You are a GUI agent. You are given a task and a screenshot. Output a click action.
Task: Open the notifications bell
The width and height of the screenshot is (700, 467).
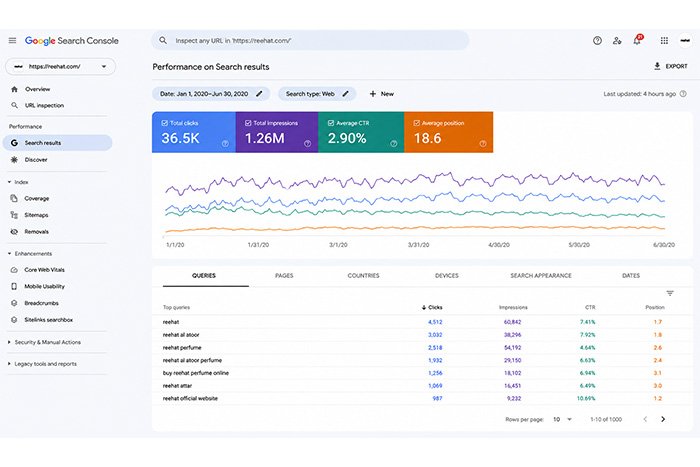(637, 41)
